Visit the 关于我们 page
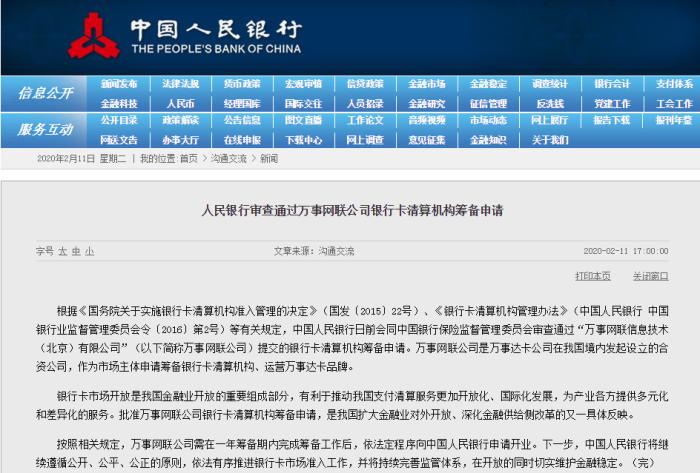This screenshot has width=700, height=473. pos(550,140)
